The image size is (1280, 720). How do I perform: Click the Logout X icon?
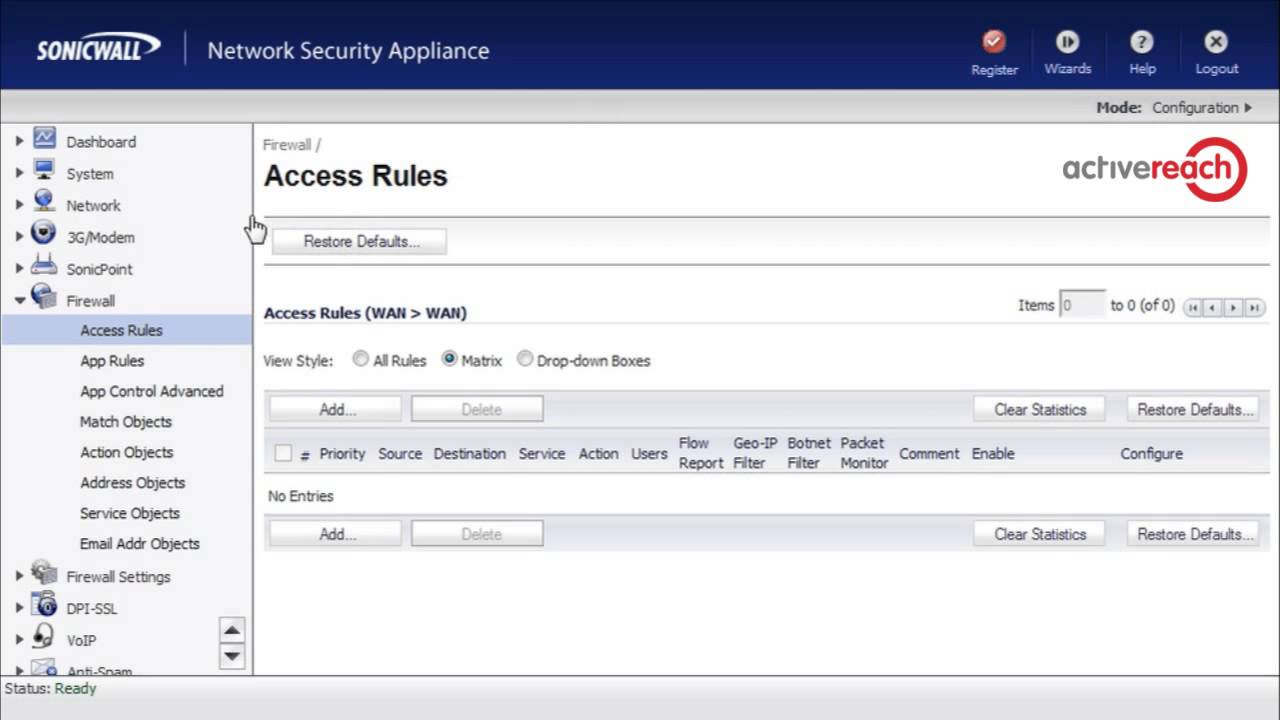1216,41
